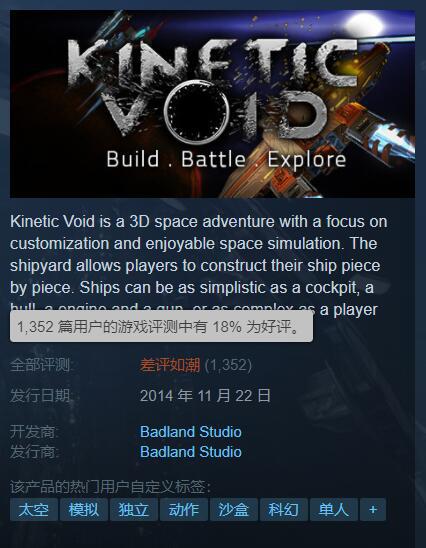Open the 科幻 tag

coord(284,510)
